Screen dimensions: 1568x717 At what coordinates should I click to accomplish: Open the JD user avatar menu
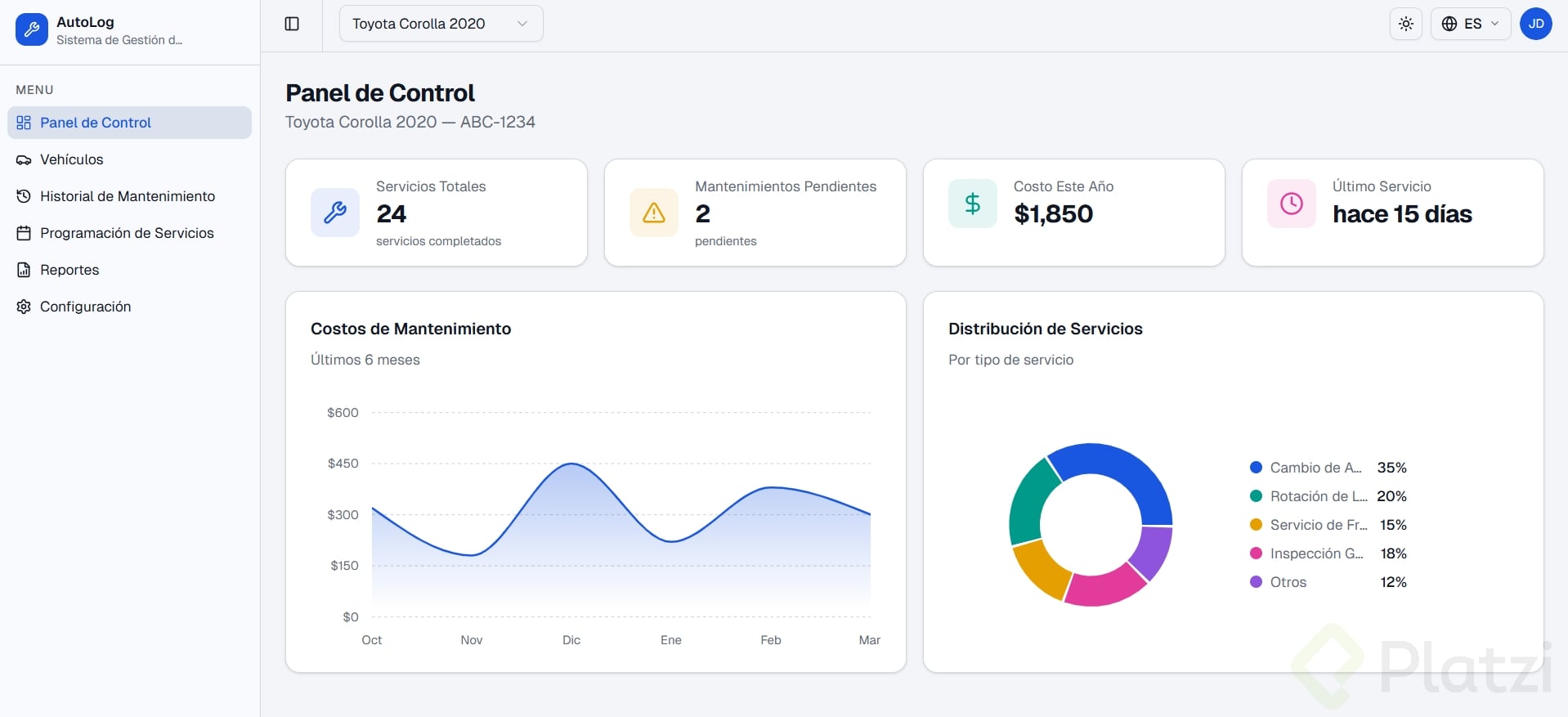[1536, 24]
